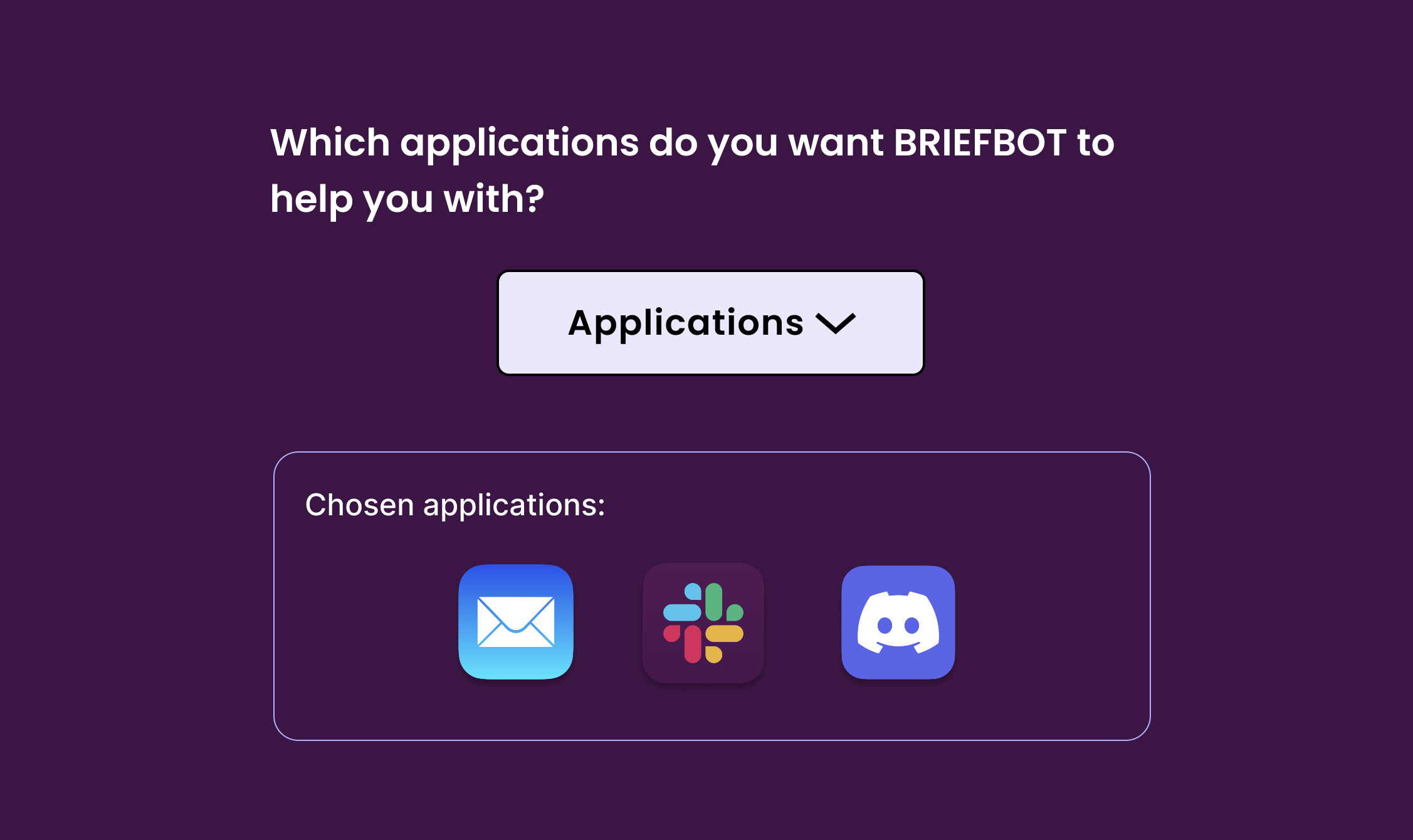Click the gap between Mail and Slack icons

[608, 622]
